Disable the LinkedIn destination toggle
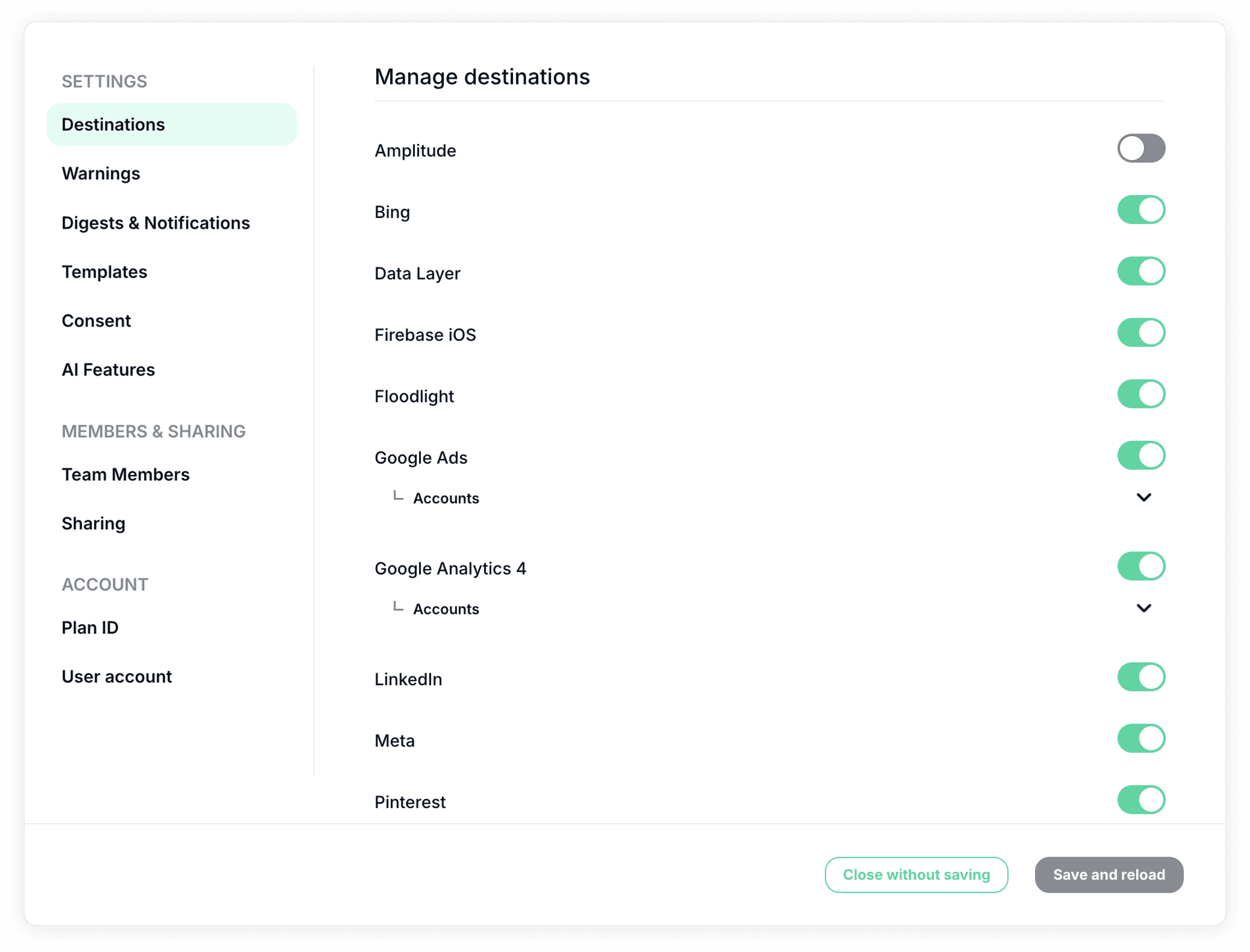 click(x=1141, y=677)
